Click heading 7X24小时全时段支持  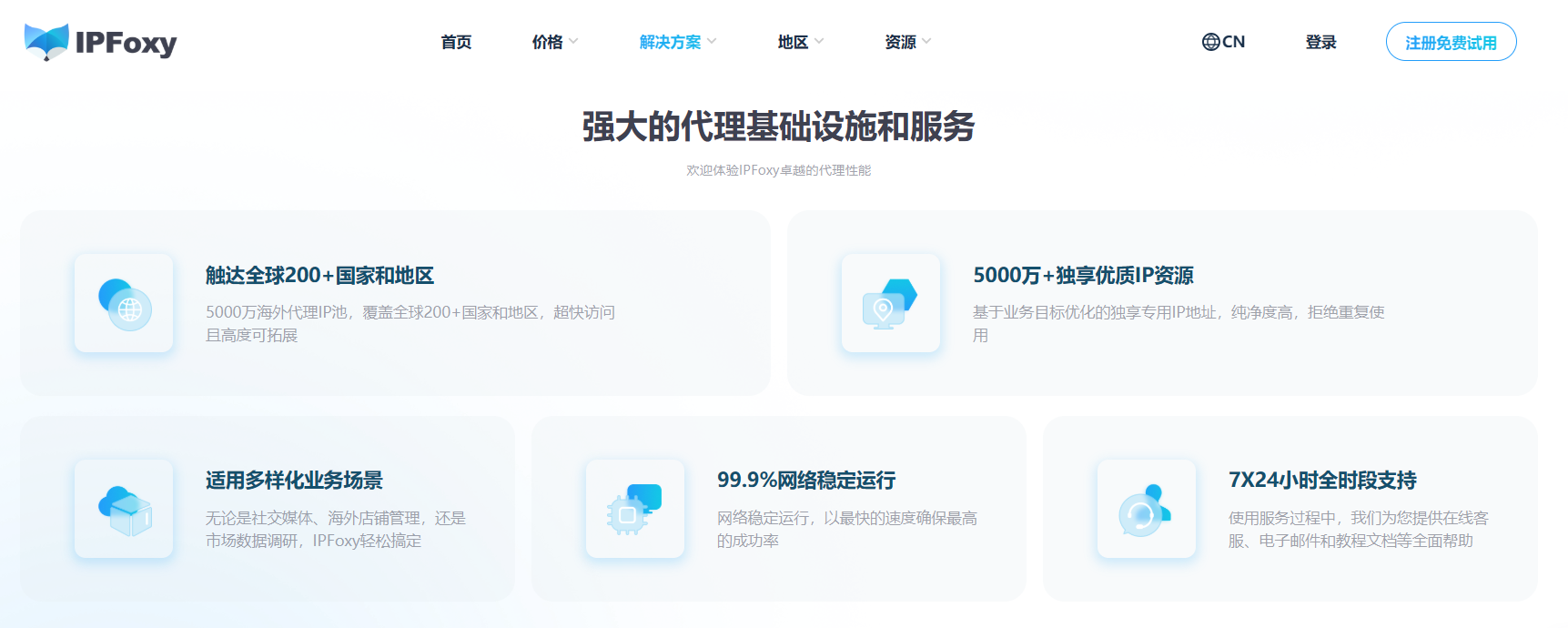coord(1322,481)
